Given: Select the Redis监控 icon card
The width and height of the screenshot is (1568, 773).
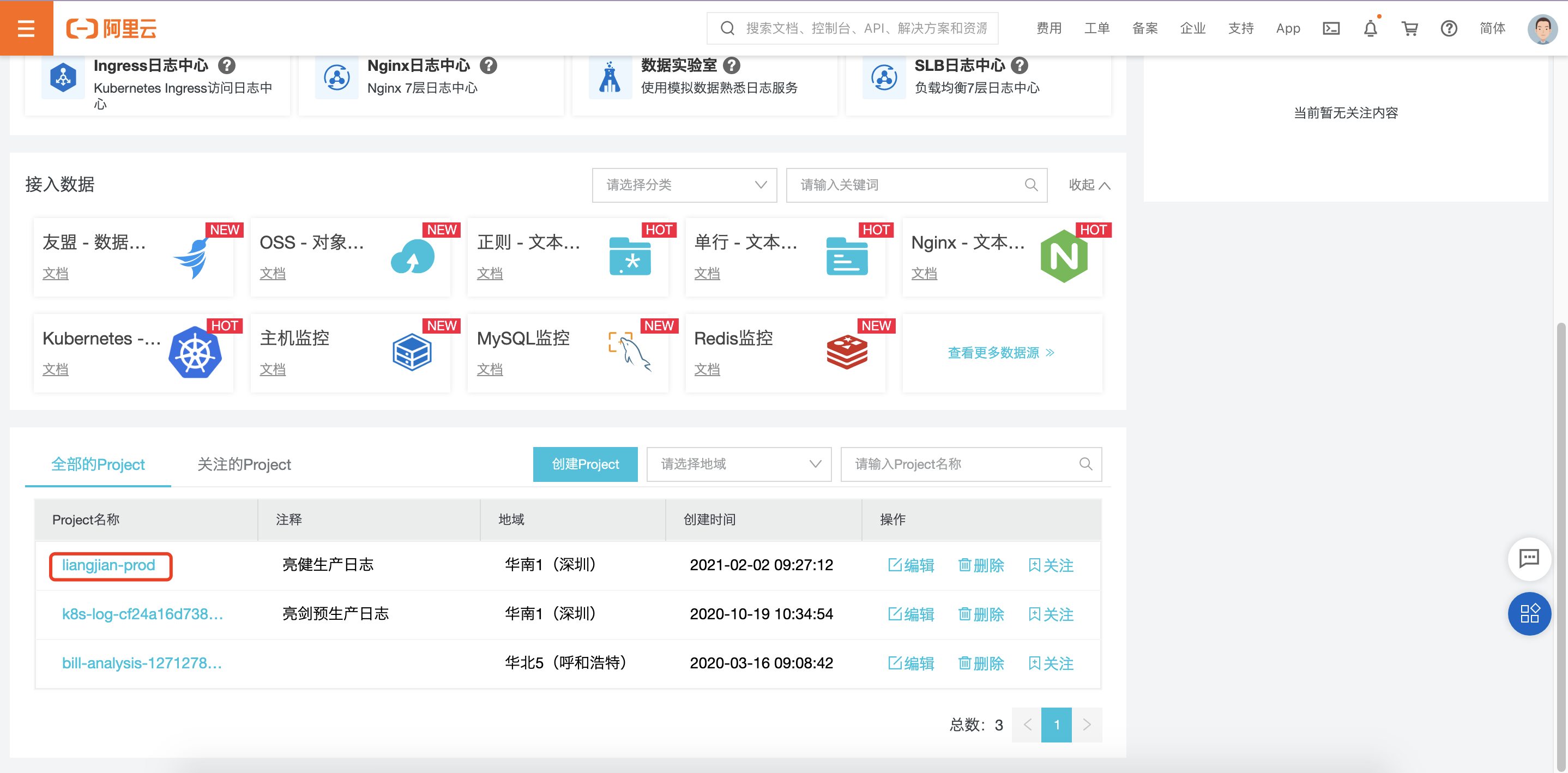Looking at the screenshot, I should coord(846,352).
